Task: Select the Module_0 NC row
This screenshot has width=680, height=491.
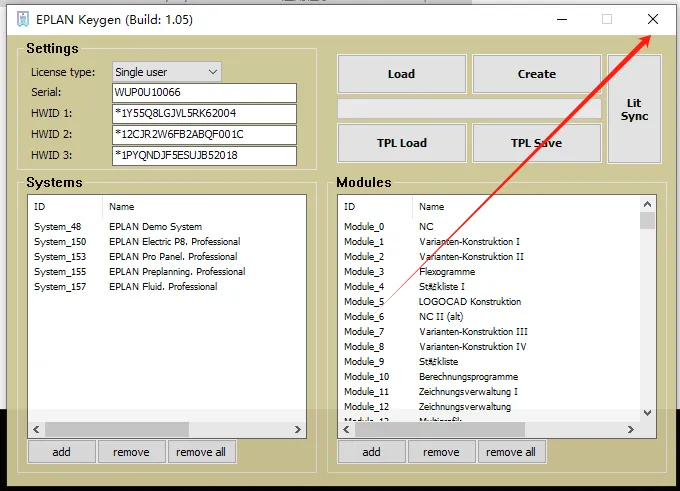Action: point(489,227)
